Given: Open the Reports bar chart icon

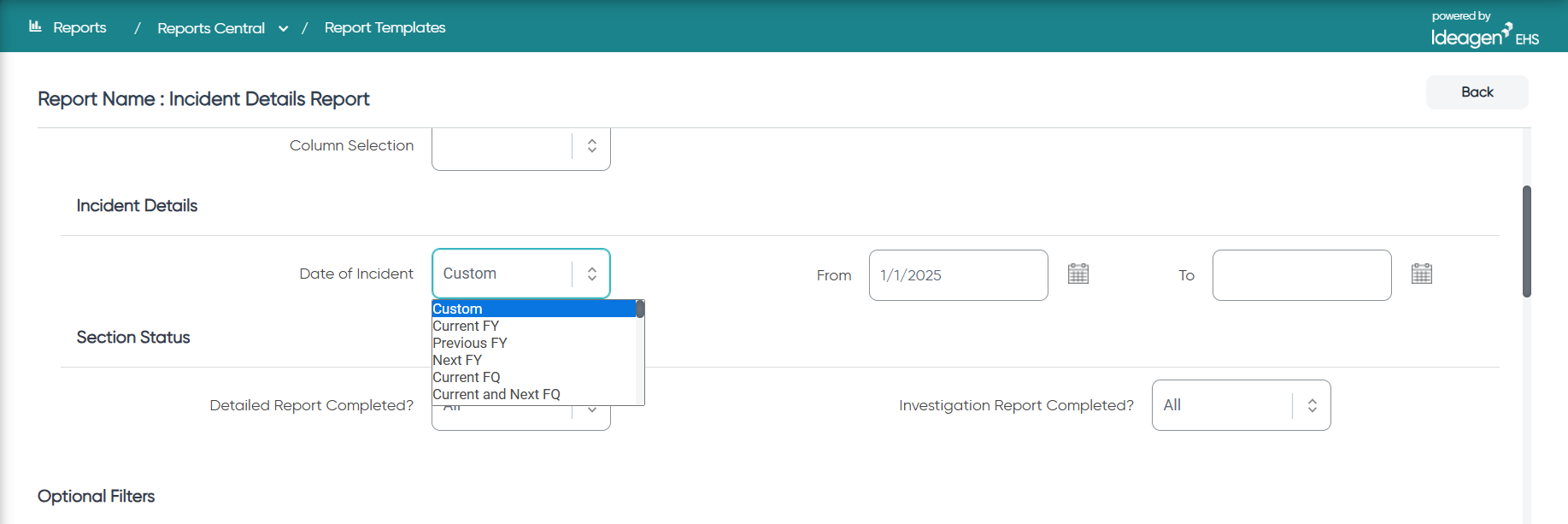Looking at the screenshot, I should click(35, 26).
